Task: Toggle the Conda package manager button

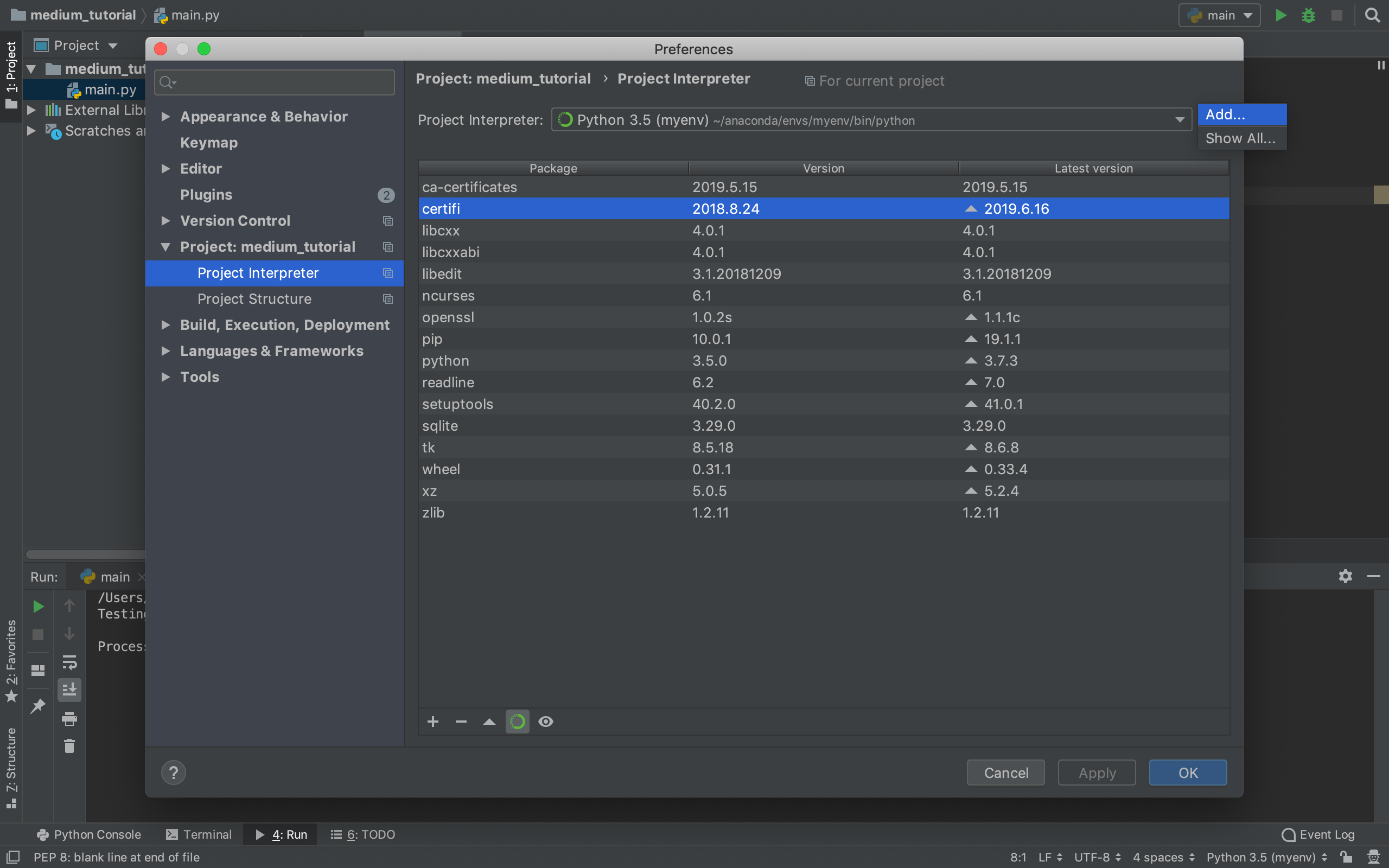Action: [x=517, y=722]
